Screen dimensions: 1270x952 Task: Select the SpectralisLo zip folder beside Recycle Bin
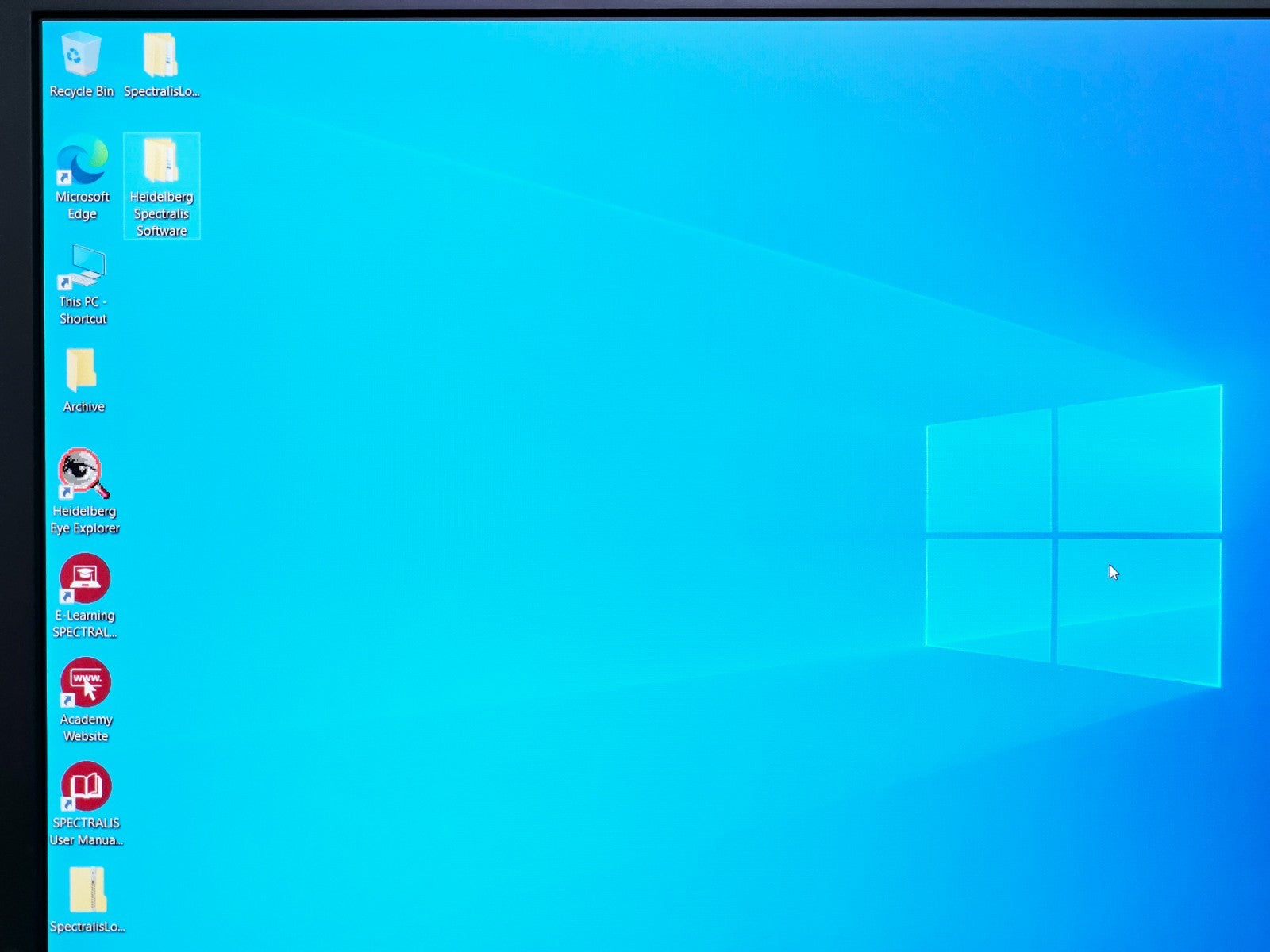tap(160, 55)
